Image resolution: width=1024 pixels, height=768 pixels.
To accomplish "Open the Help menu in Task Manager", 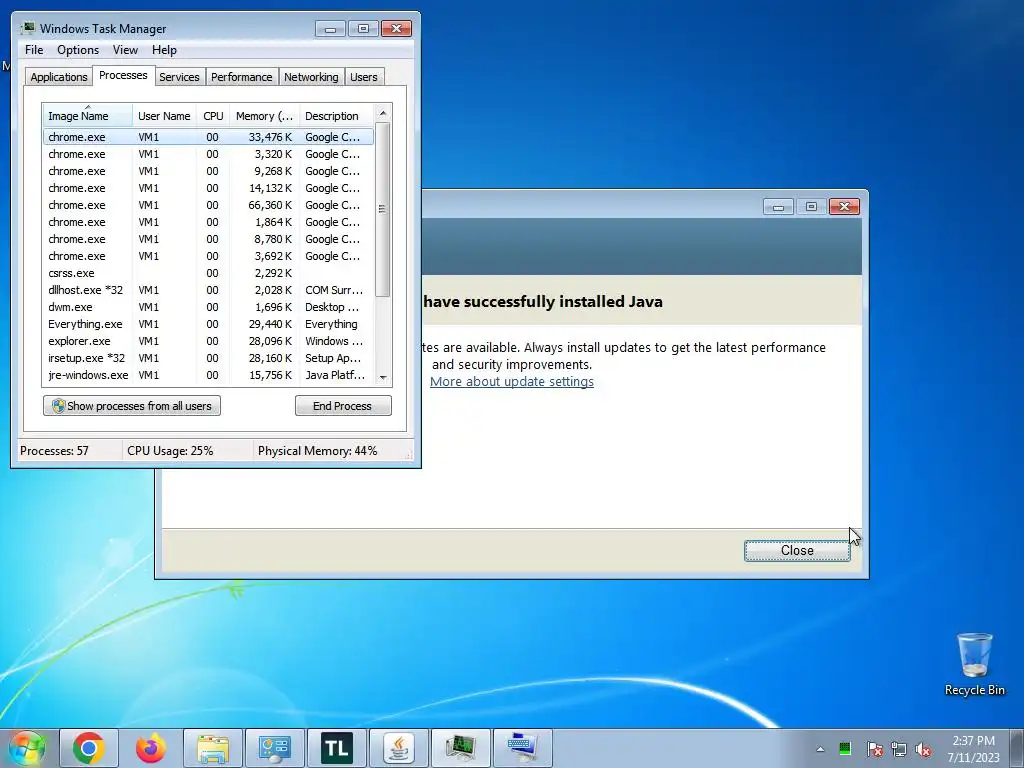I will [164, 50].
